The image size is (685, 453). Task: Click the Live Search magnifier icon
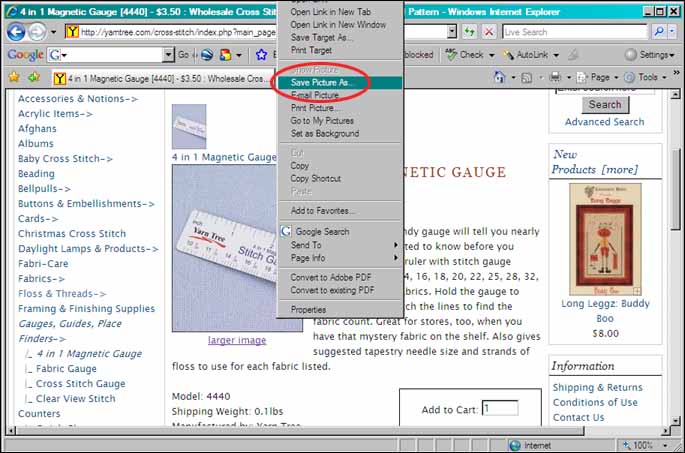(659, 31)
